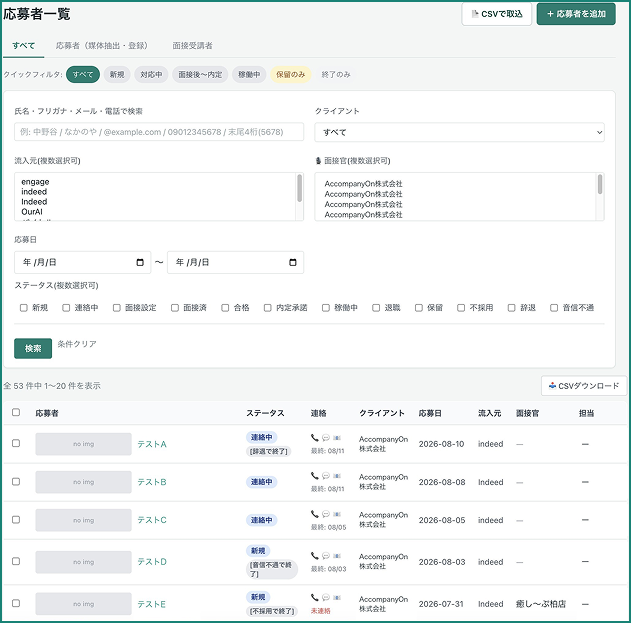631x623 pixels.
Task: Click the CSVダウンロード button
Action: point(584,386)
